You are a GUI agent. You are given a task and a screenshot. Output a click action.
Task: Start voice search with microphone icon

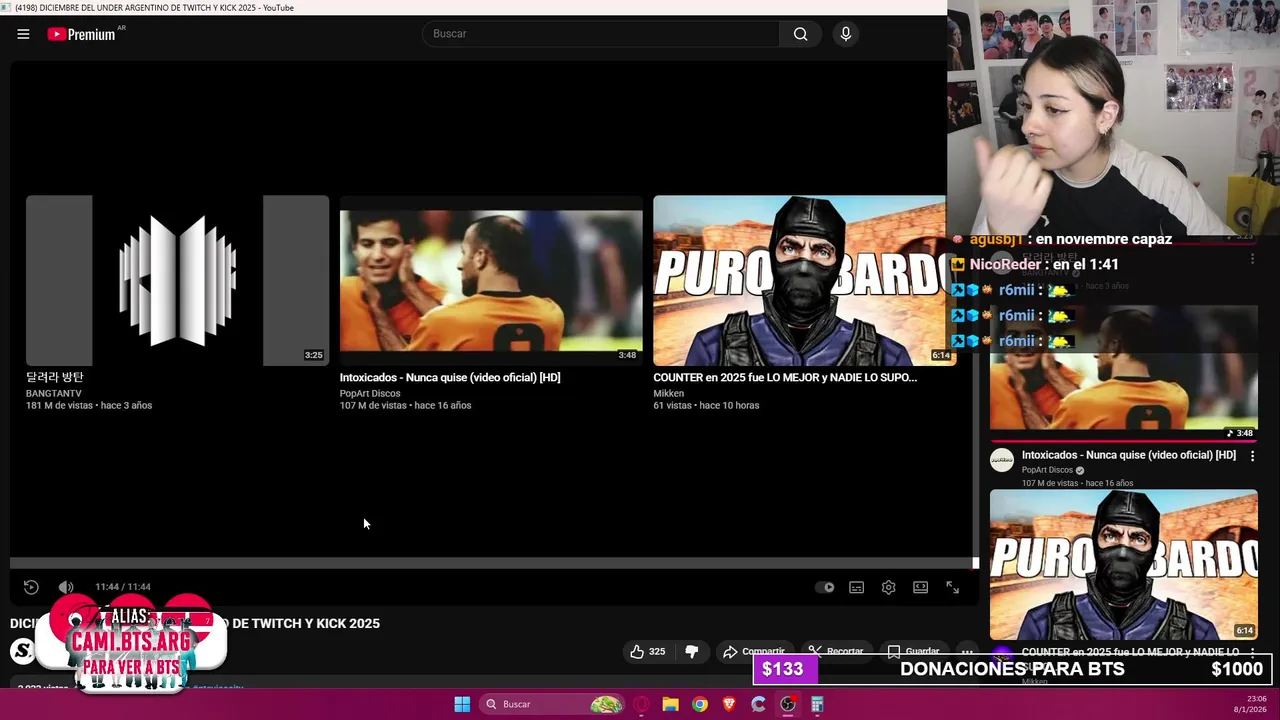(846, 34)
